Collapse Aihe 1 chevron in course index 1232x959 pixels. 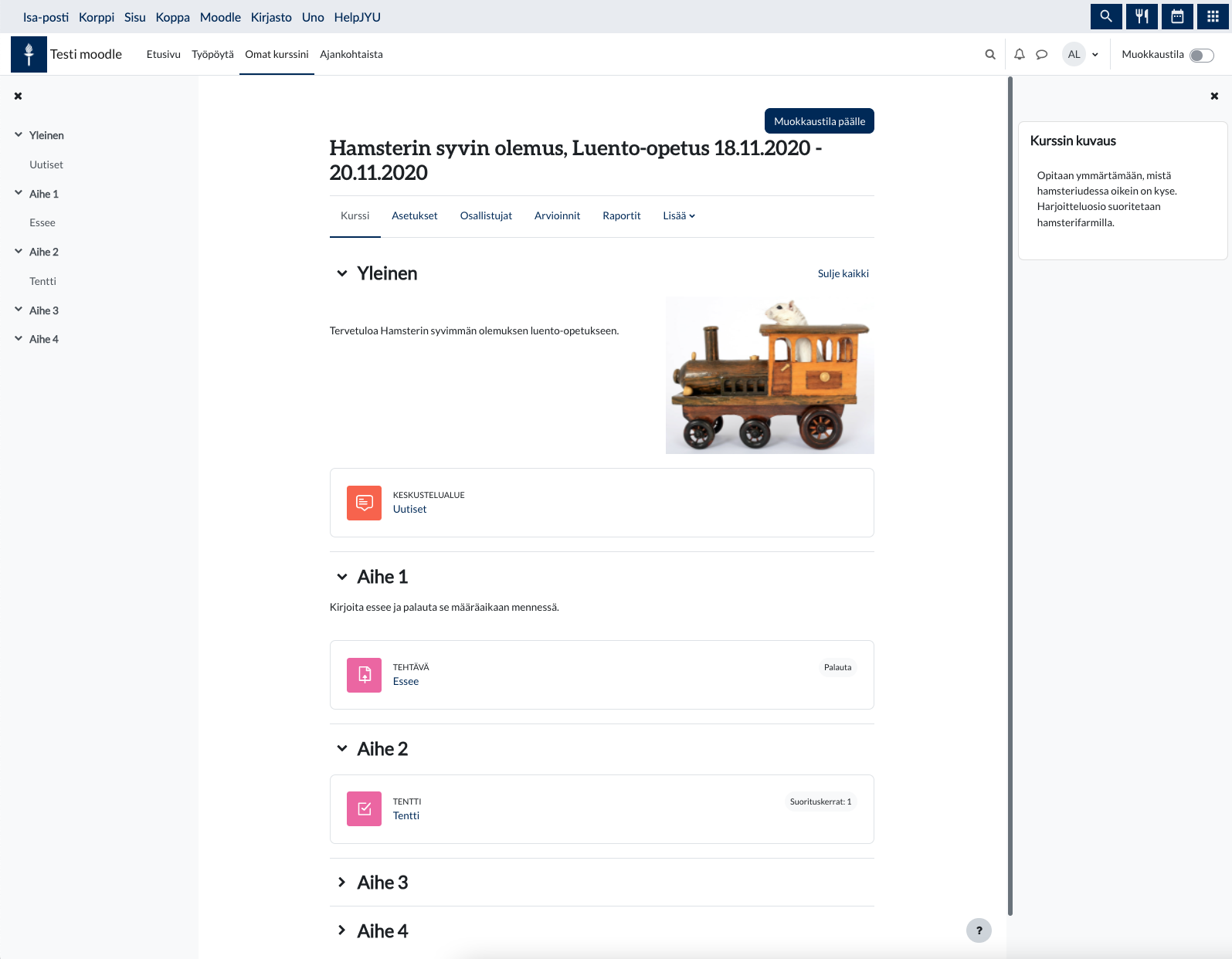[18, 193]
